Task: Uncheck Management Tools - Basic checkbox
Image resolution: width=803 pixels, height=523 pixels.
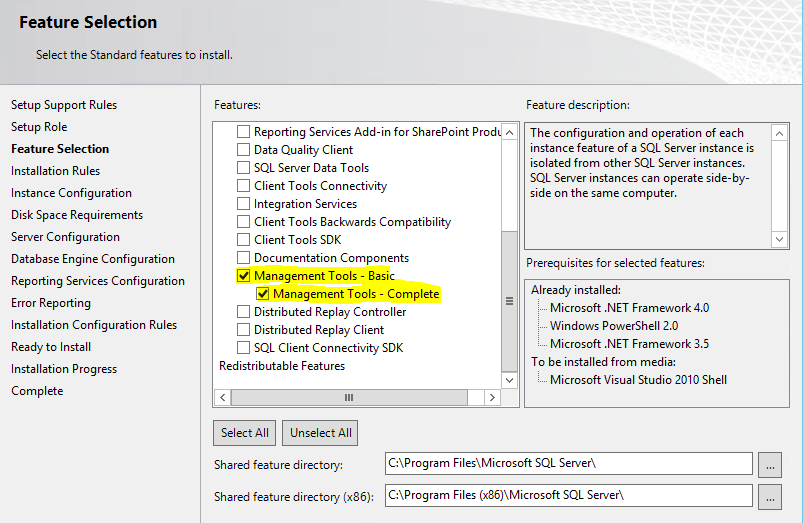Action: click(x=243, y=276)
